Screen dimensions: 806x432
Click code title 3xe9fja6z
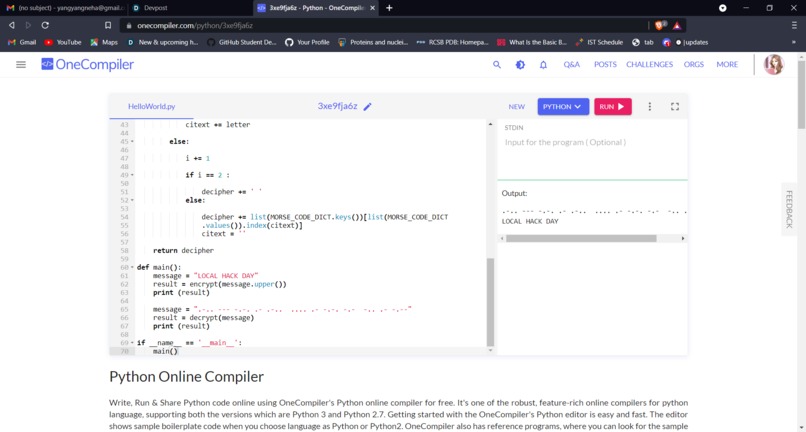coord(337,106)
